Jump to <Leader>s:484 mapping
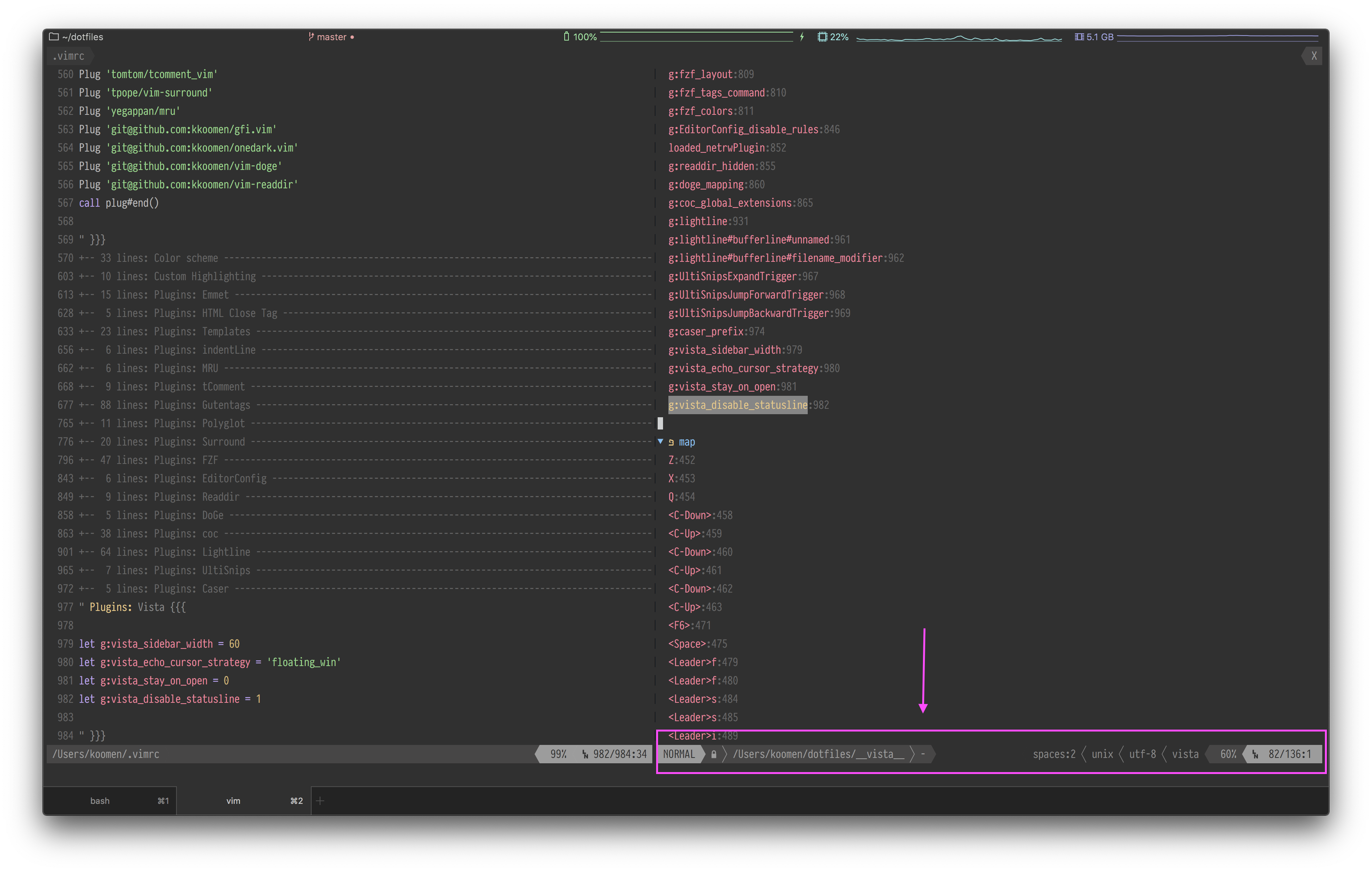 pos(702,699)
